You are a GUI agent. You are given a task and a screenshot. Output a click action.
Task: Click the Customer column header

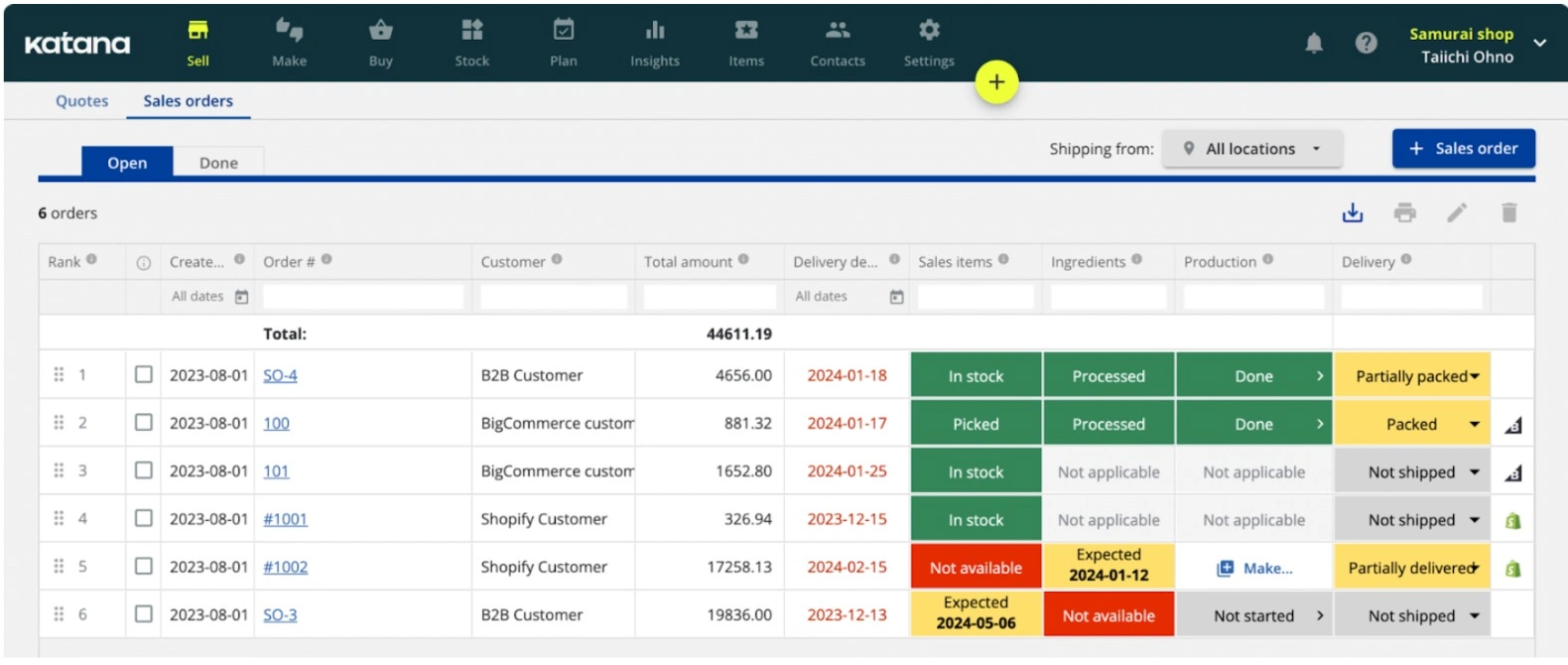(x=513, y=261)
